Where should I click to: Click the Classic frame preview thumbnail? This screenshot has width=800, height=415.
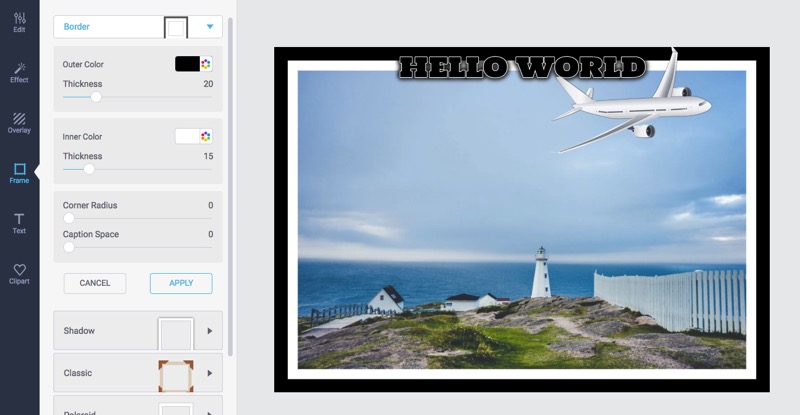coord(176,376)
